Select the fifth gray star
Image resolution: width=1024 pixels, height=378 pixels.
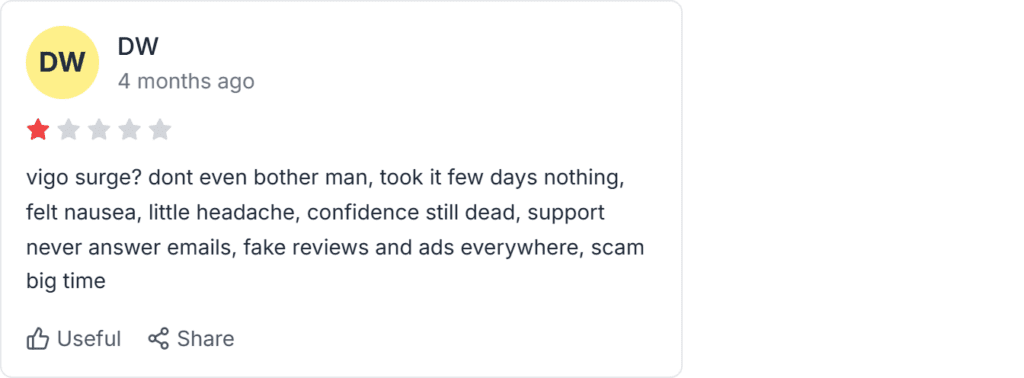click(x=160, y=130)
